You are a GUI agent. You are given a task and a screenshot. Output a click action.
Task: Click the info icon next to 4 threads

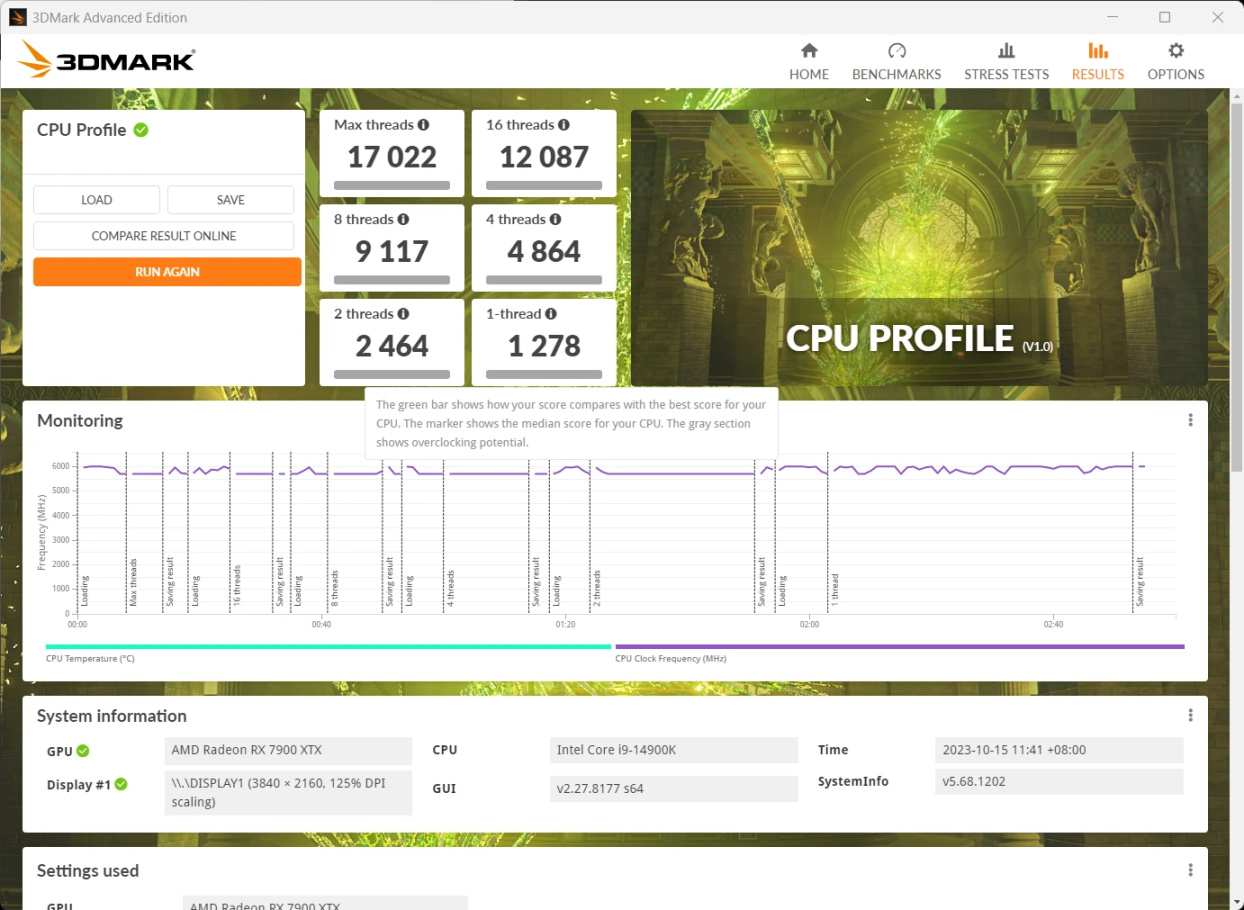pos(555,219)
